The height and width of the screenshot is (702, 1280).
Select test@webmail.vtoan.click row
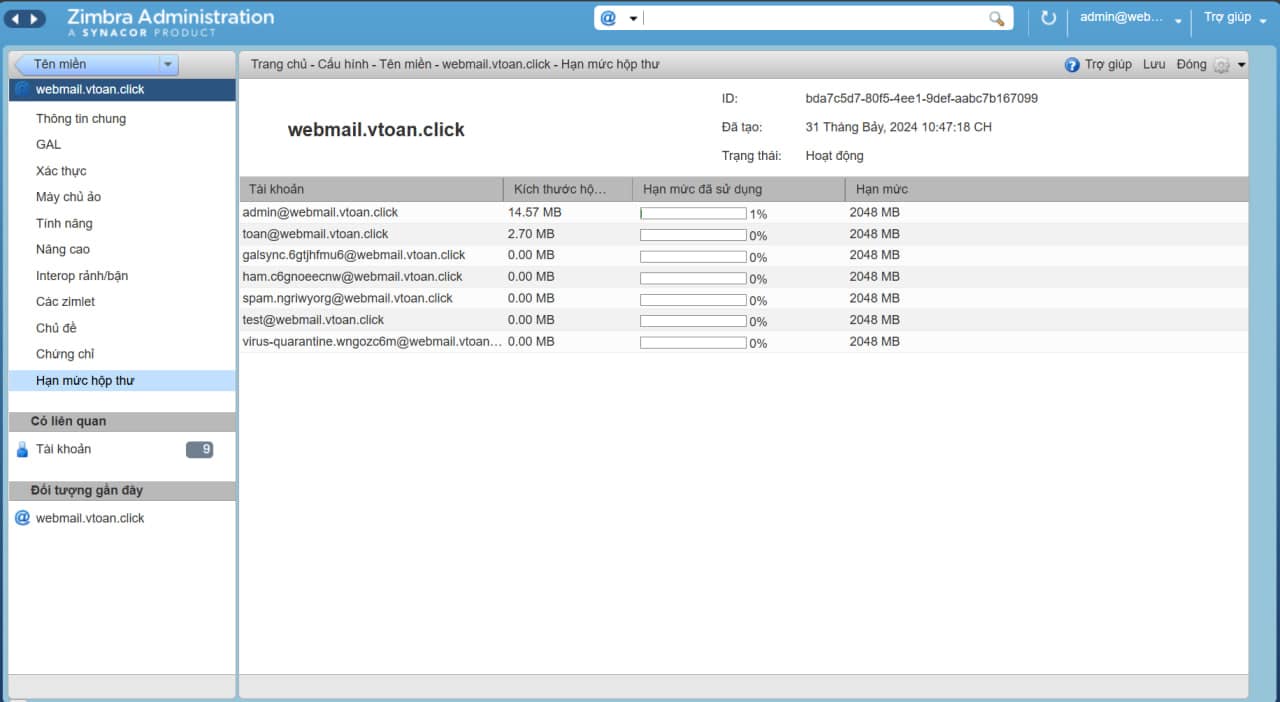click(x=744, y=320)
